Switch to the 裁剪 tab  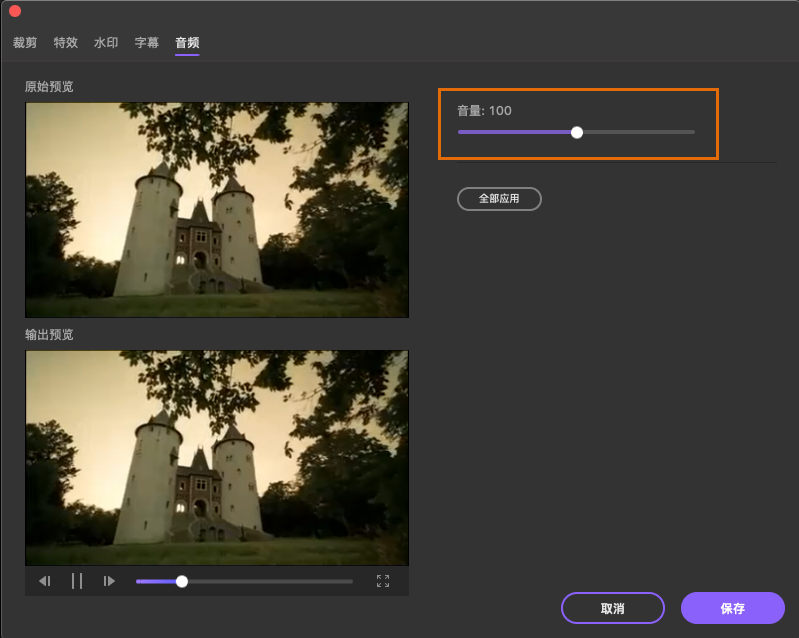[25, 43]
